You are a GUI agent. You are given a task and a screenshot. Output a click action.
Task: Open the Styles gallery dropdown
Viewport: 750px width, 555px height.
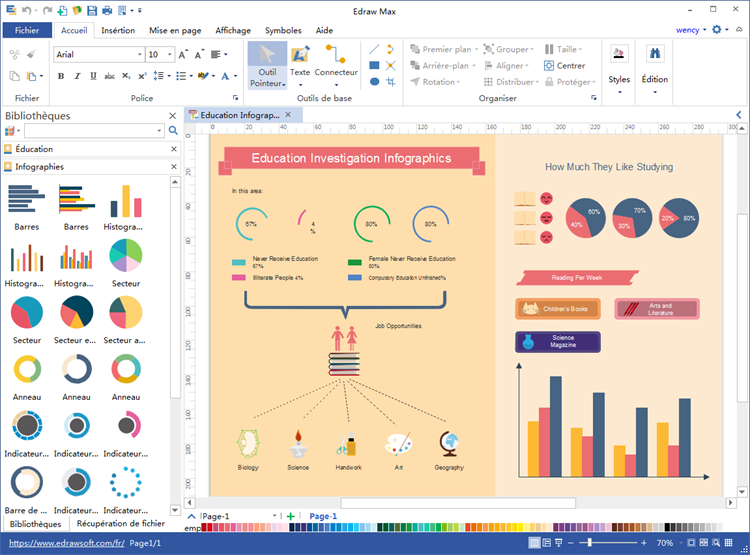coord(619,92)
